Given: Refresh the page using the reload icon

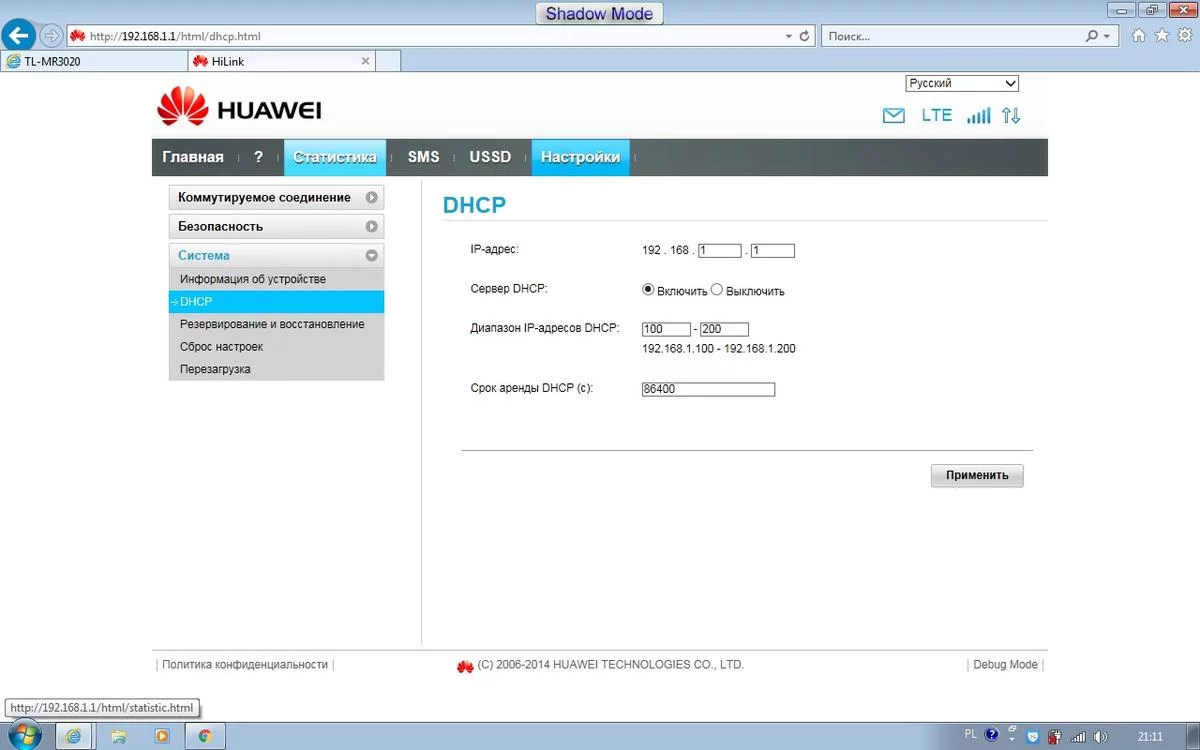Looking at the screenshot, I should pyautogui.click(x=804, y=36).
